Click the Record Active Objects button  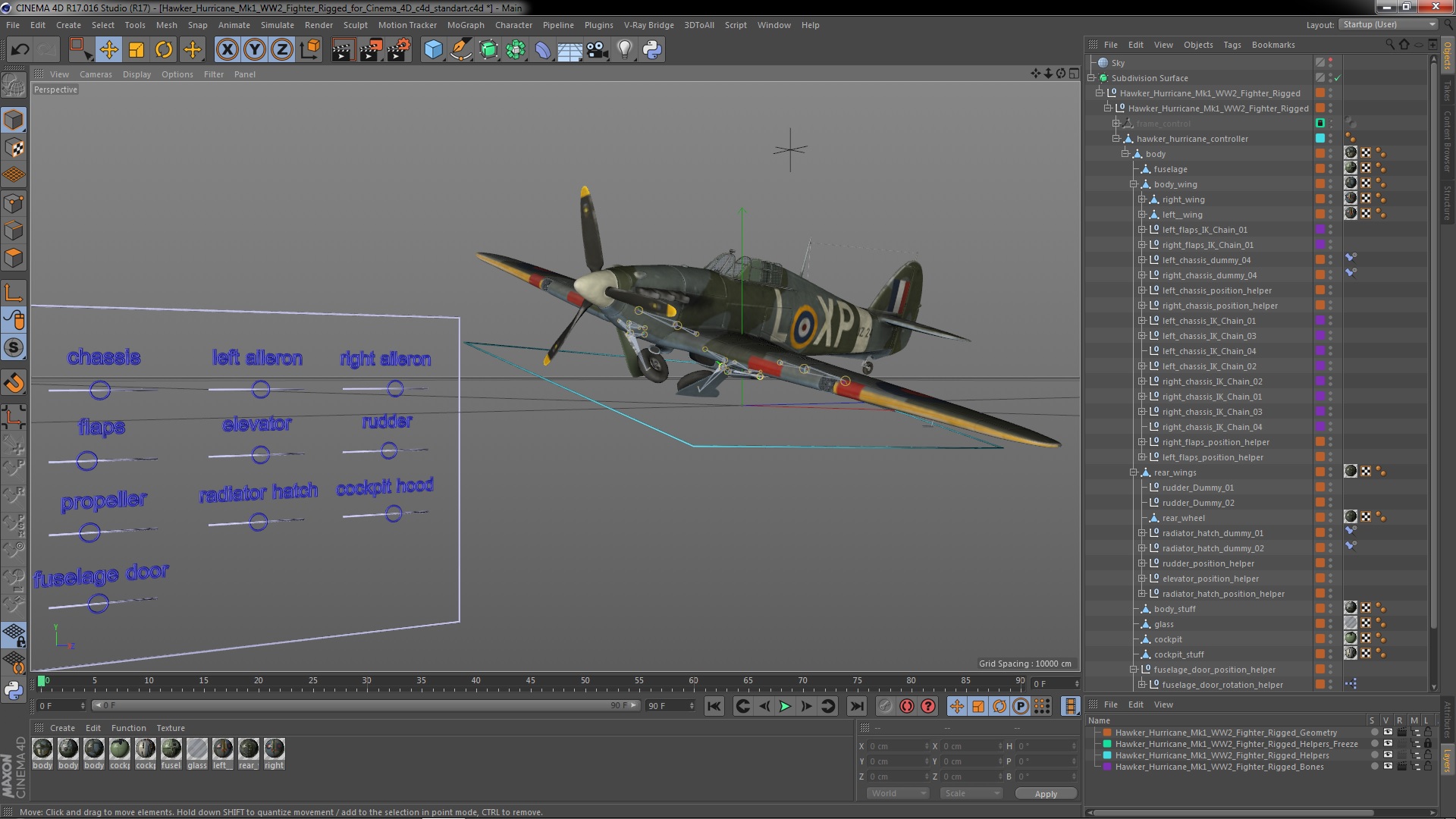coord(886,707)
